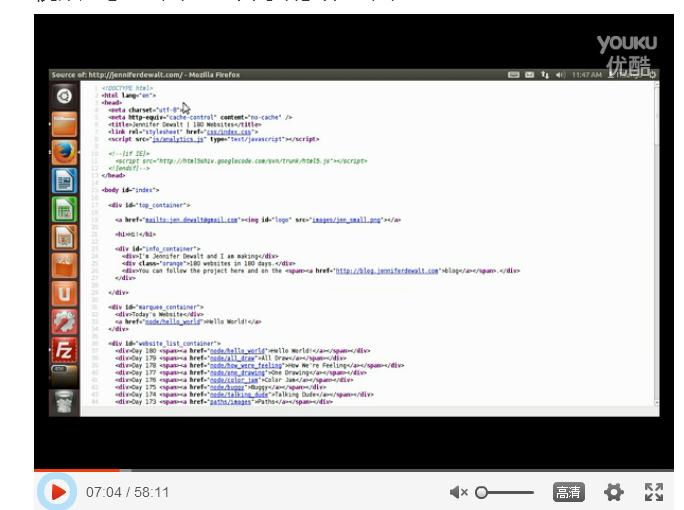Image resolution: width=684 pixels, height=510 pixels.
Task: Click the 11:47 AM clock in video
Action: 587,75
